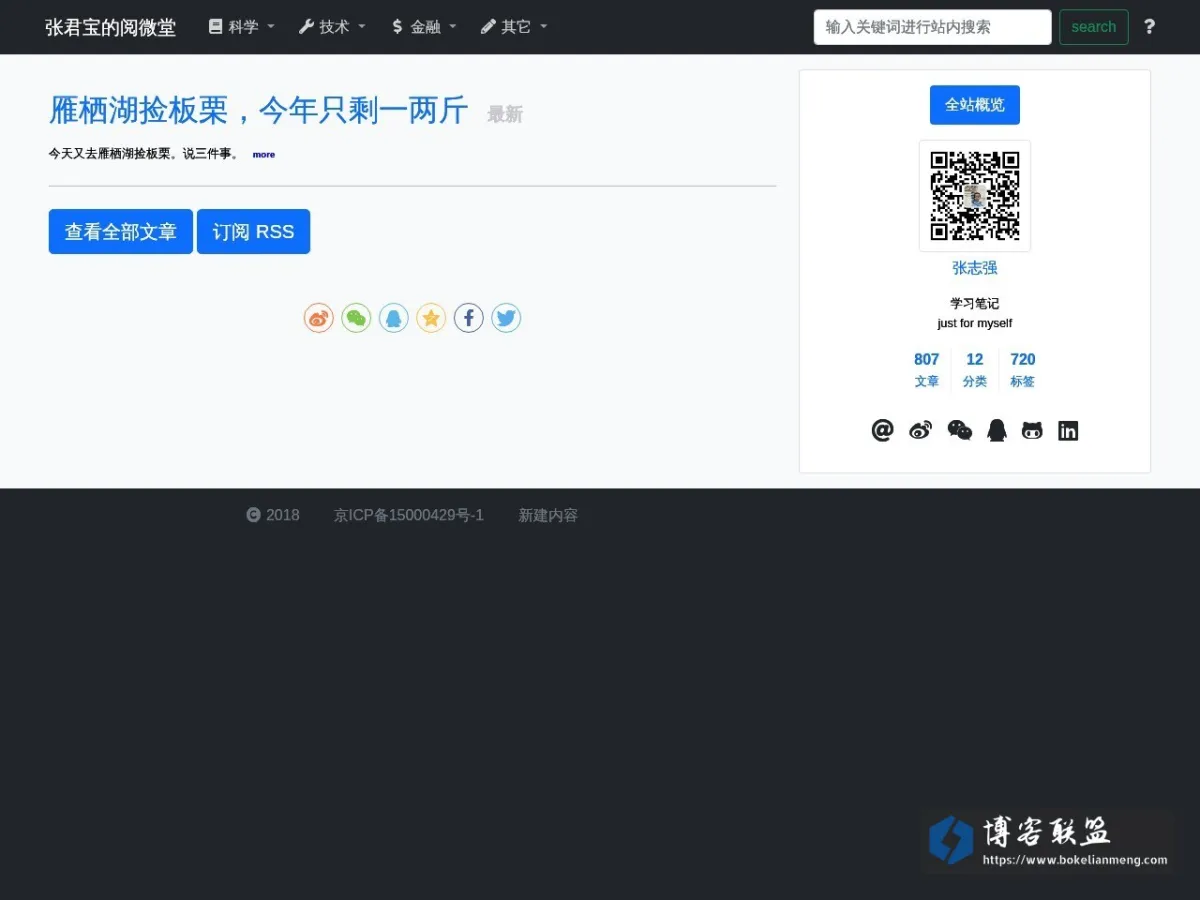Viewport: 1200px width, 900px height.
Task: Click 查看全部文章 button
Action: [121, 231]
